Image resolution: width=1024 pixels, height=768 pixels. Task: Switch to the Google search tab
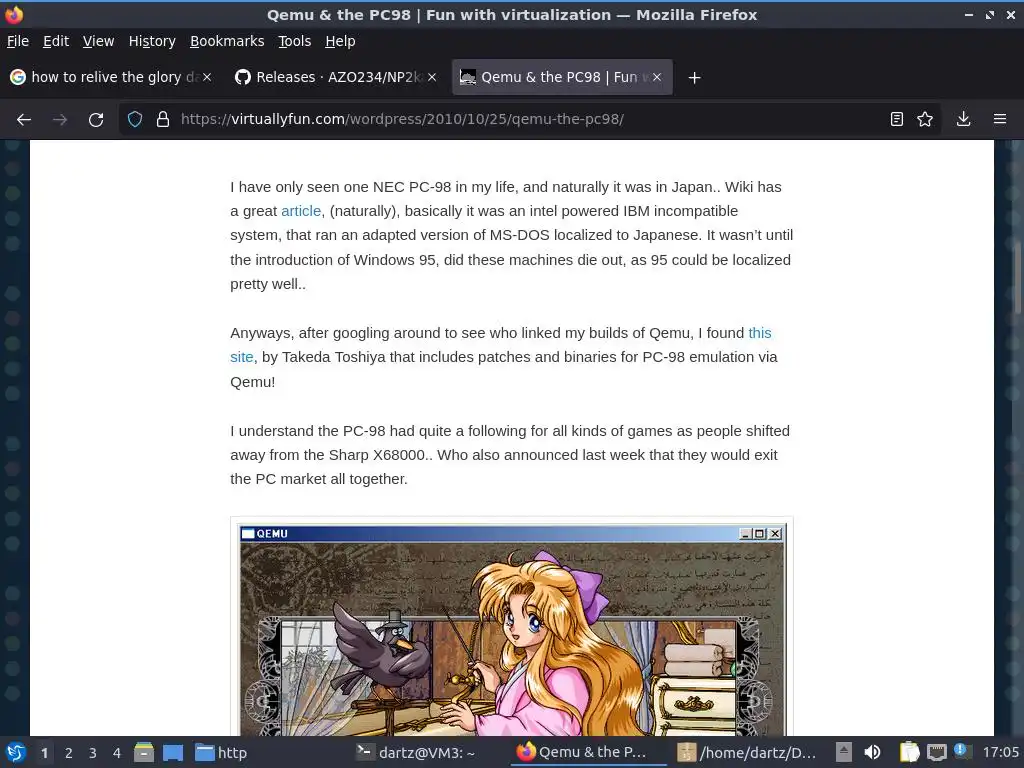pyautogui.click(x=104, y=77)
